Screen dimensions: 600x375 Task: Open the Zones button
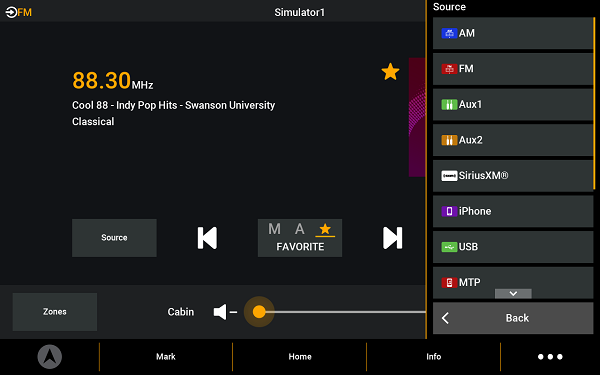point(55,311)
